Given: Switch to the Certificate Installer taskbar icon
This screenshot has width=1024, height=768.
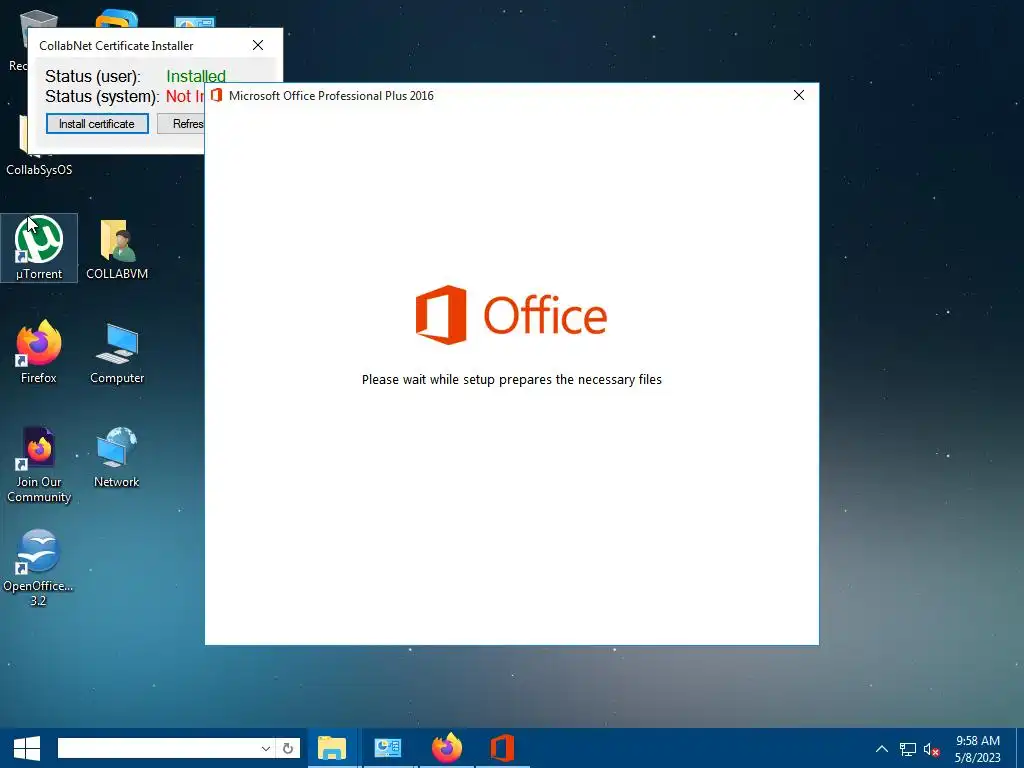Looking at the screenshot, I should click(x=388, y=748).
